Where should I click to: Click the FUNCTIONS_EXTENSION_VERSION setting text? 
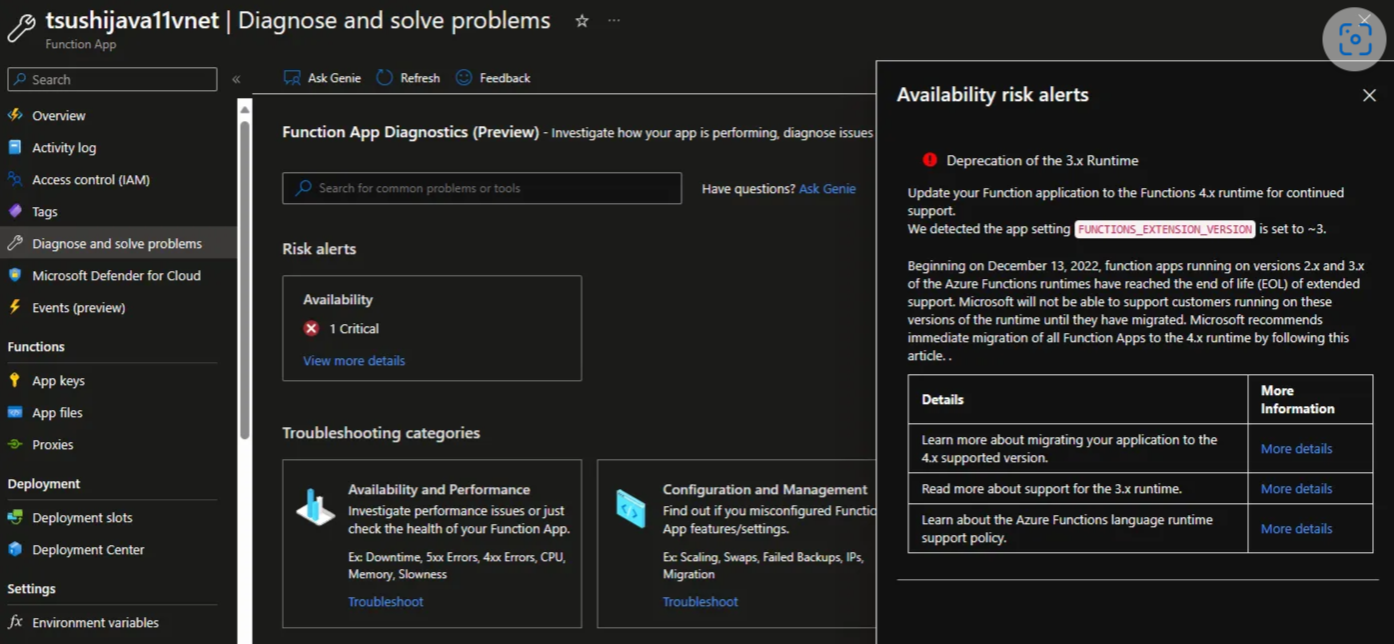pos(1165,229)
